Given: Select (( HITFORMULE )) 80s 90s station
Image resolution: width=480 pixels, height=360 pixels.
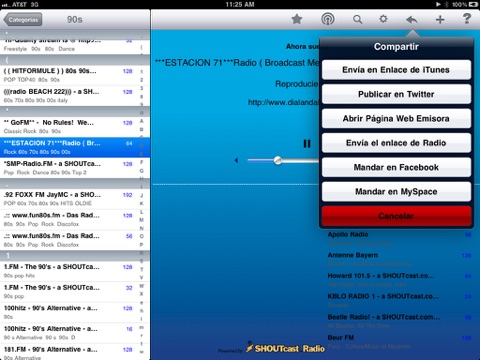Looking at the screenshot, I should pyautogui.click(x=69, y=75).
